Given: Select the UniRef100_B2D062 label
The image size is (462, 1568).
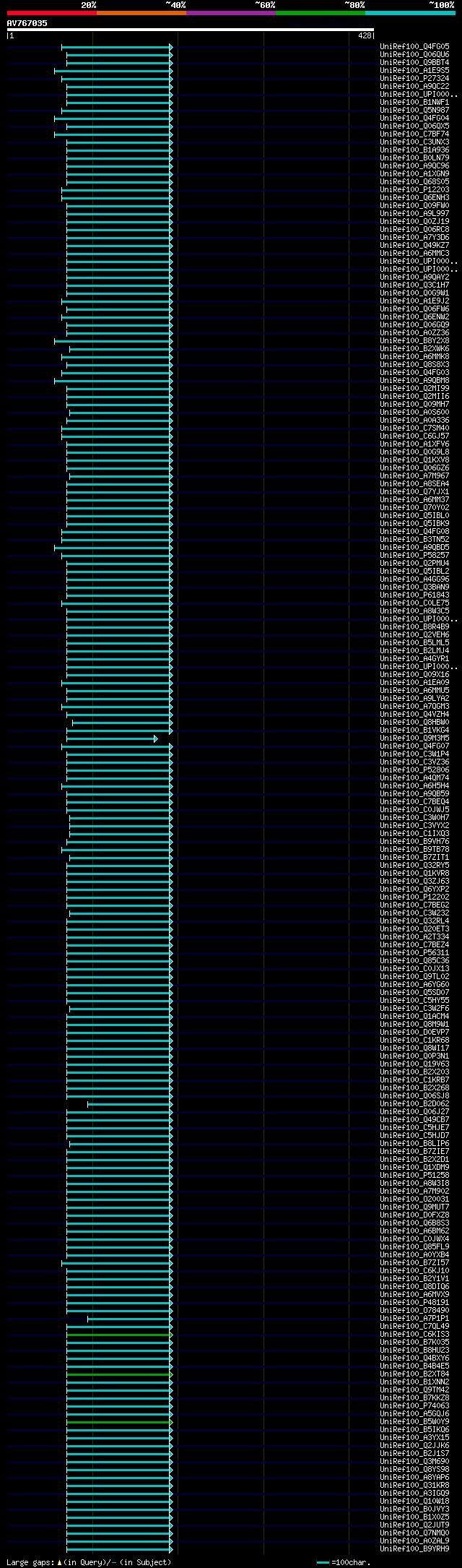Looking at the screenshot, I should [414, 1103].
